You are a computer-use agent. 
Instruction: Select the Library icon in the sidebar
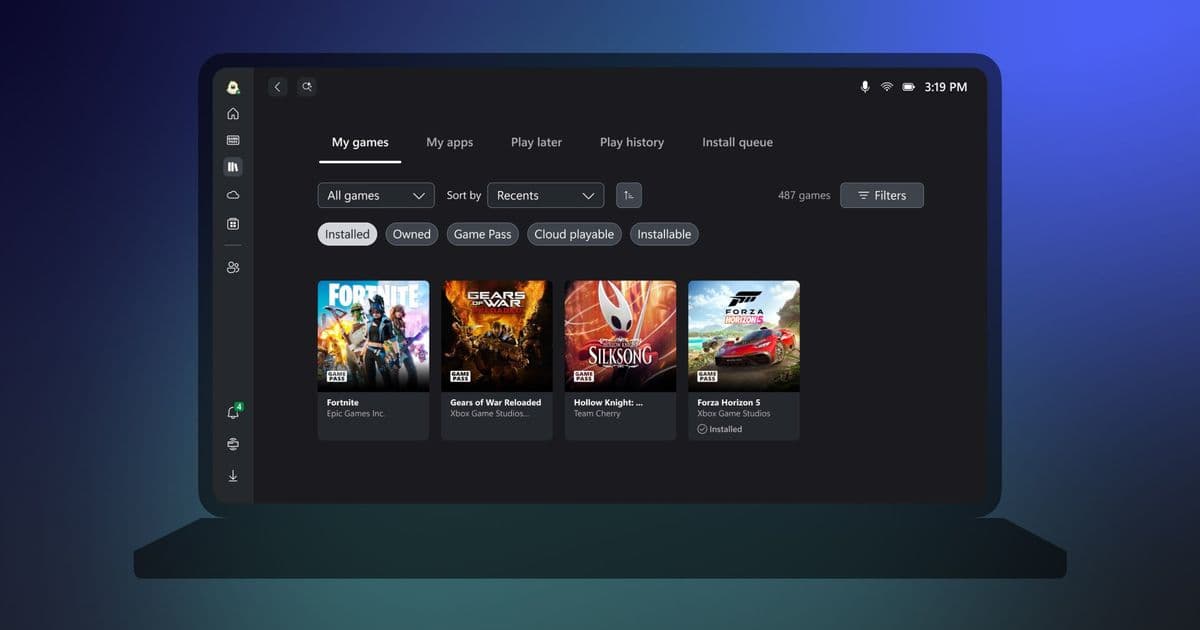pyautogui.click(x=233, y=166)
